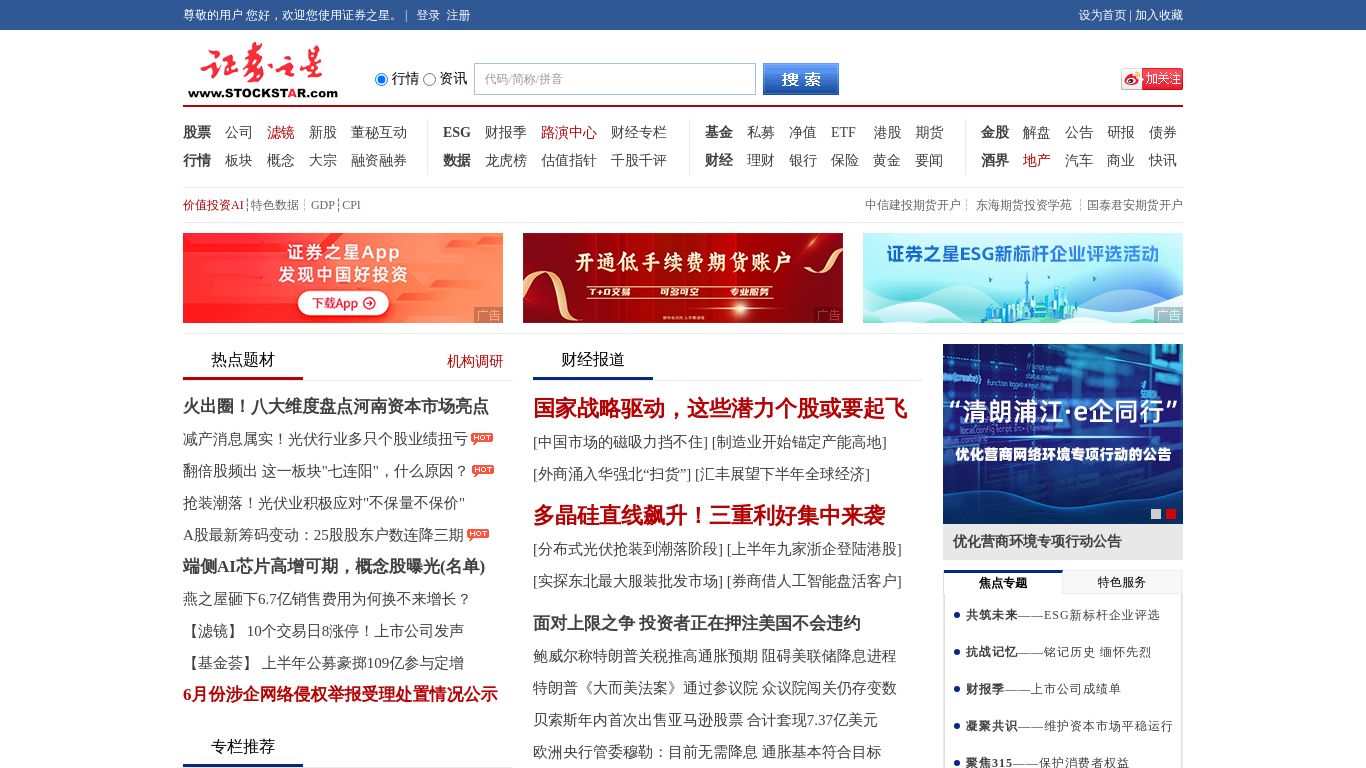
Task: Open the ESG新标杆企业评选活动 banner
Action: [x=1023, y=278]
